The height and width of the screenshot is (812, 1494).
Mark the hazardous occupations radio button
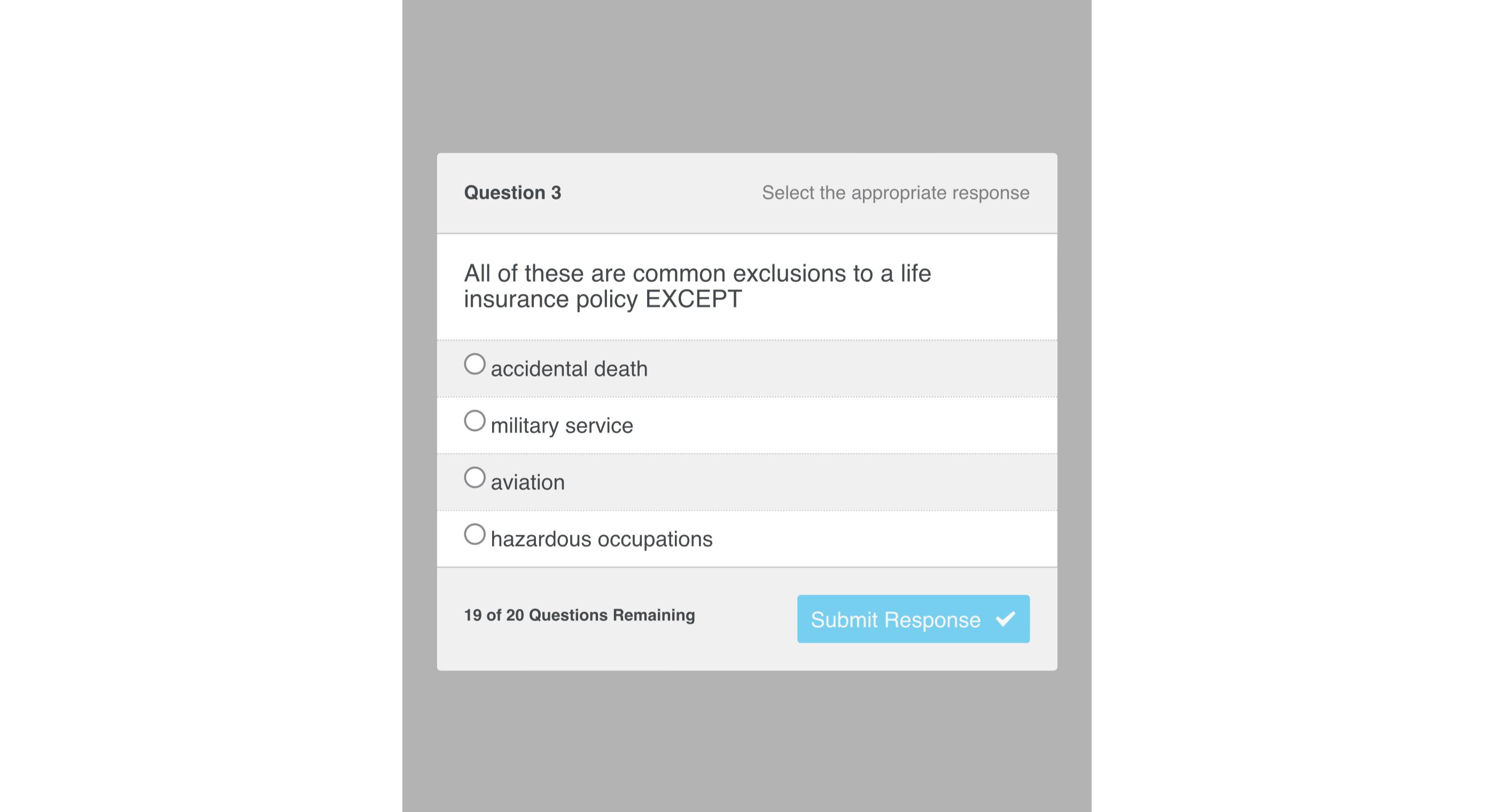point(474,535)
